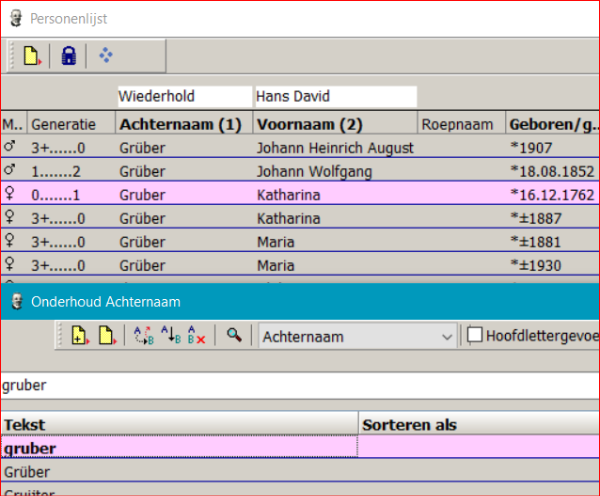Select the Johann Wolfgang Grüber row

[300, 171]
